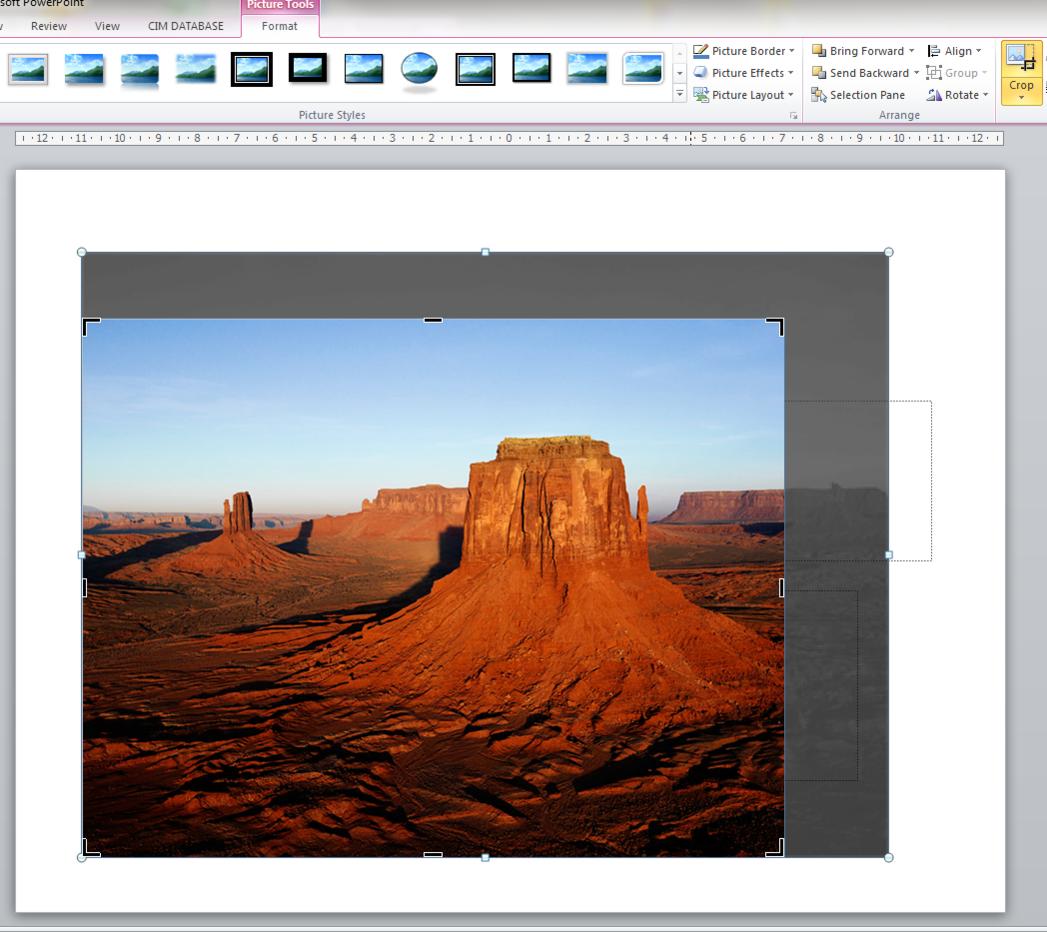
Task: Apply the fourth picture style thumbnail with soft edges
Action: pyautogui.click(x=196, y=69)
